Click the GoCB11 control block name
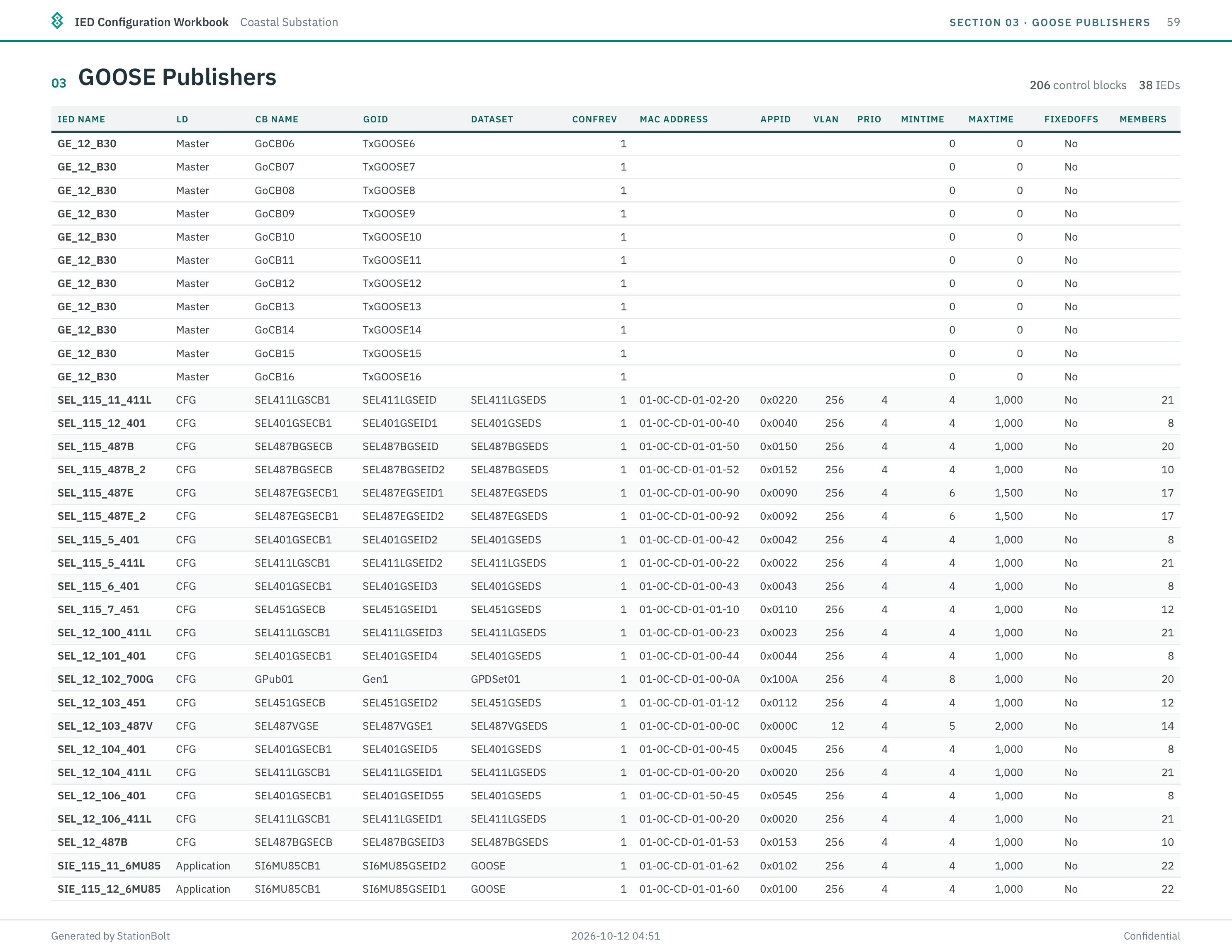 point(274,260)
